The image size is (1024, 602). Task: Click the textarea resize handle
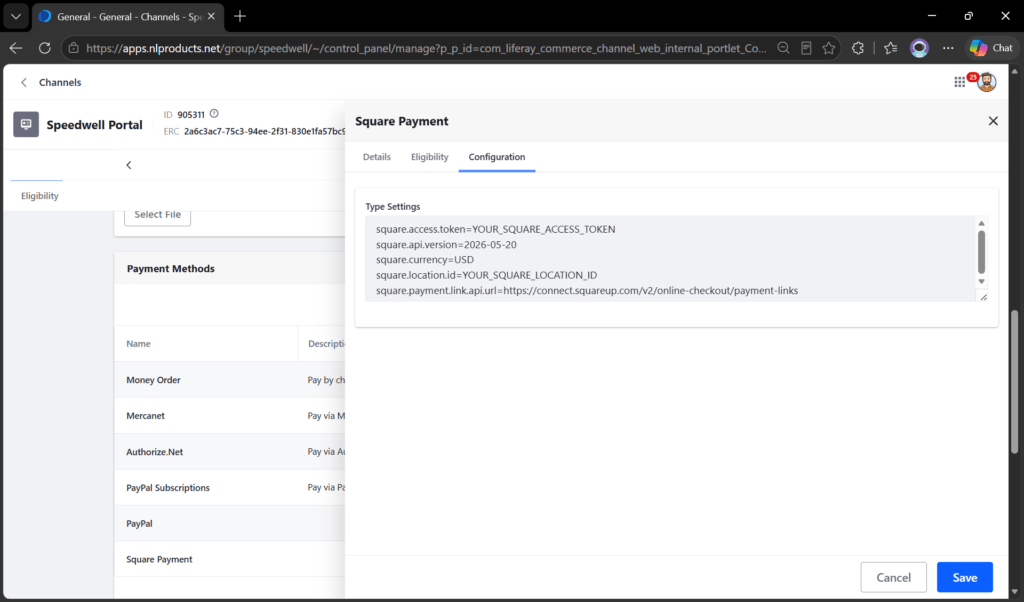984,297
